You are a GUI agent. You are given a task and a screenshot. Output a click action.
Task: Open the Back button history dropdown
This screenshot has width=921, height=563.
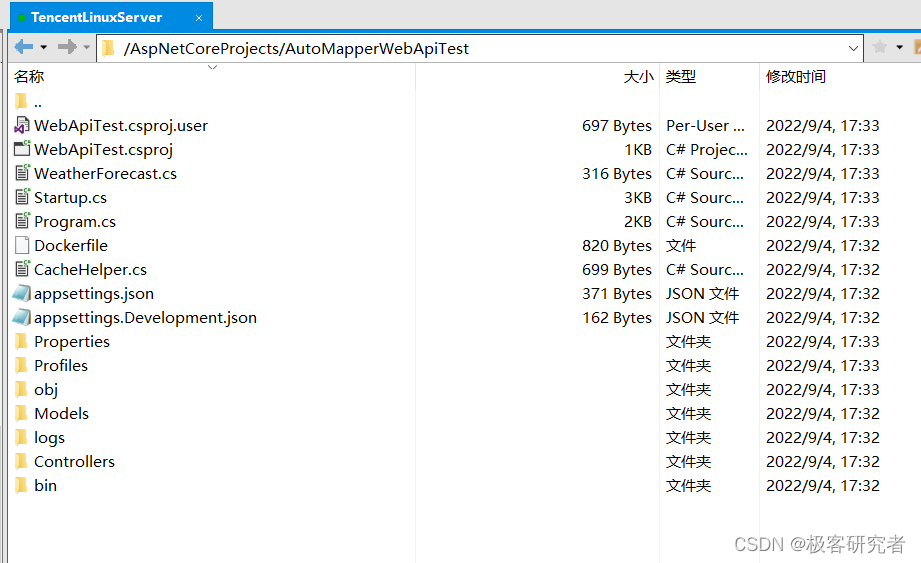43,47
